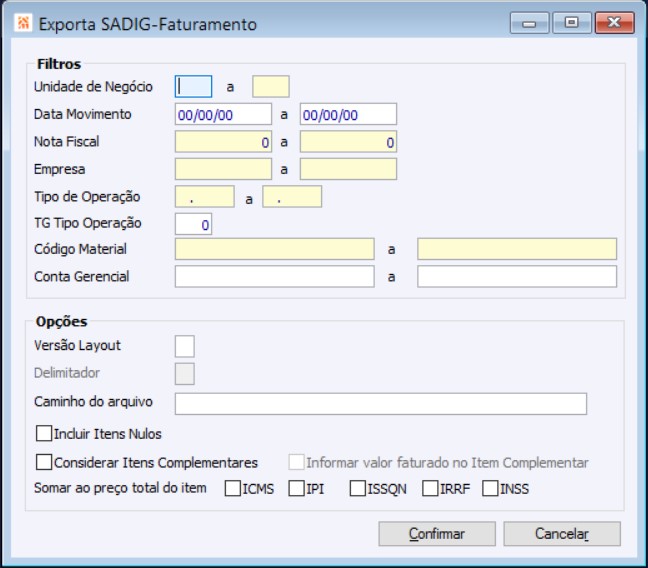Image resolution: width=648 pixels, height=568 pixels.
Task: Click the Empresa end field
Action: 348,169
